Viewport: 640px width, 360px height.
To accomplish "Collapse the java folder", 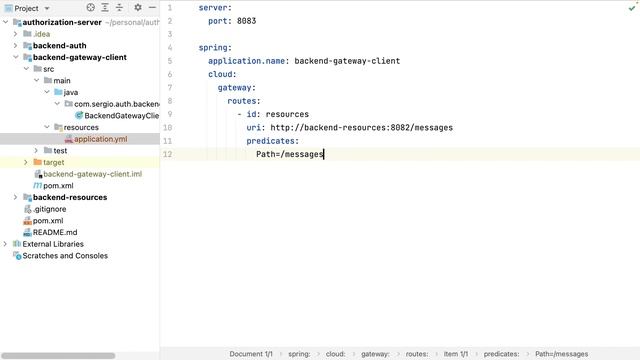I will tap(47, 92).
